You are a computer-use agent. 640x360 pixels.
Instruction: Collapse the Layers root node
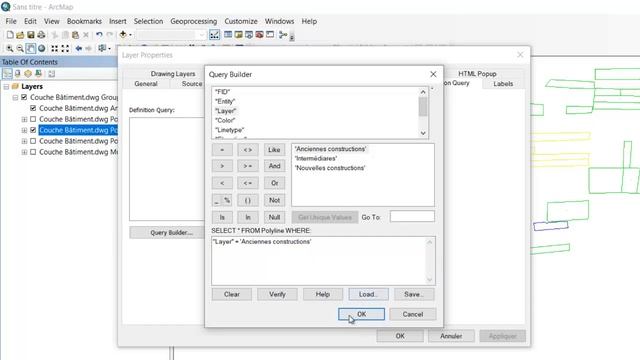tap(6, 87)
